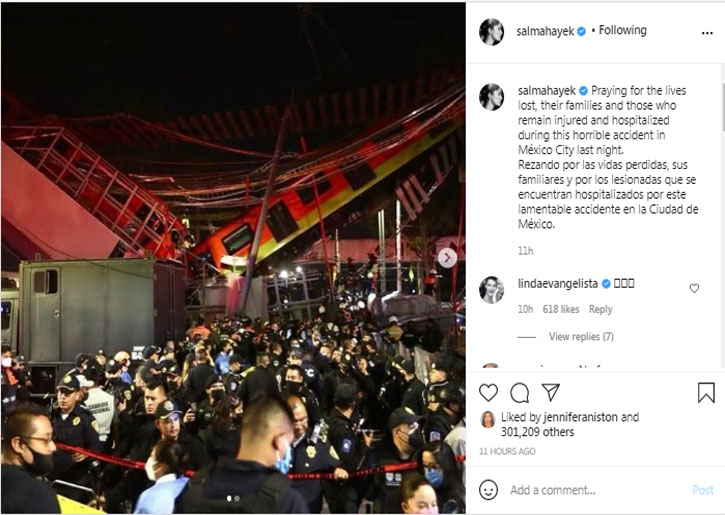
Task: Open the emoji picker smiley icon
Action: [488, 490]
